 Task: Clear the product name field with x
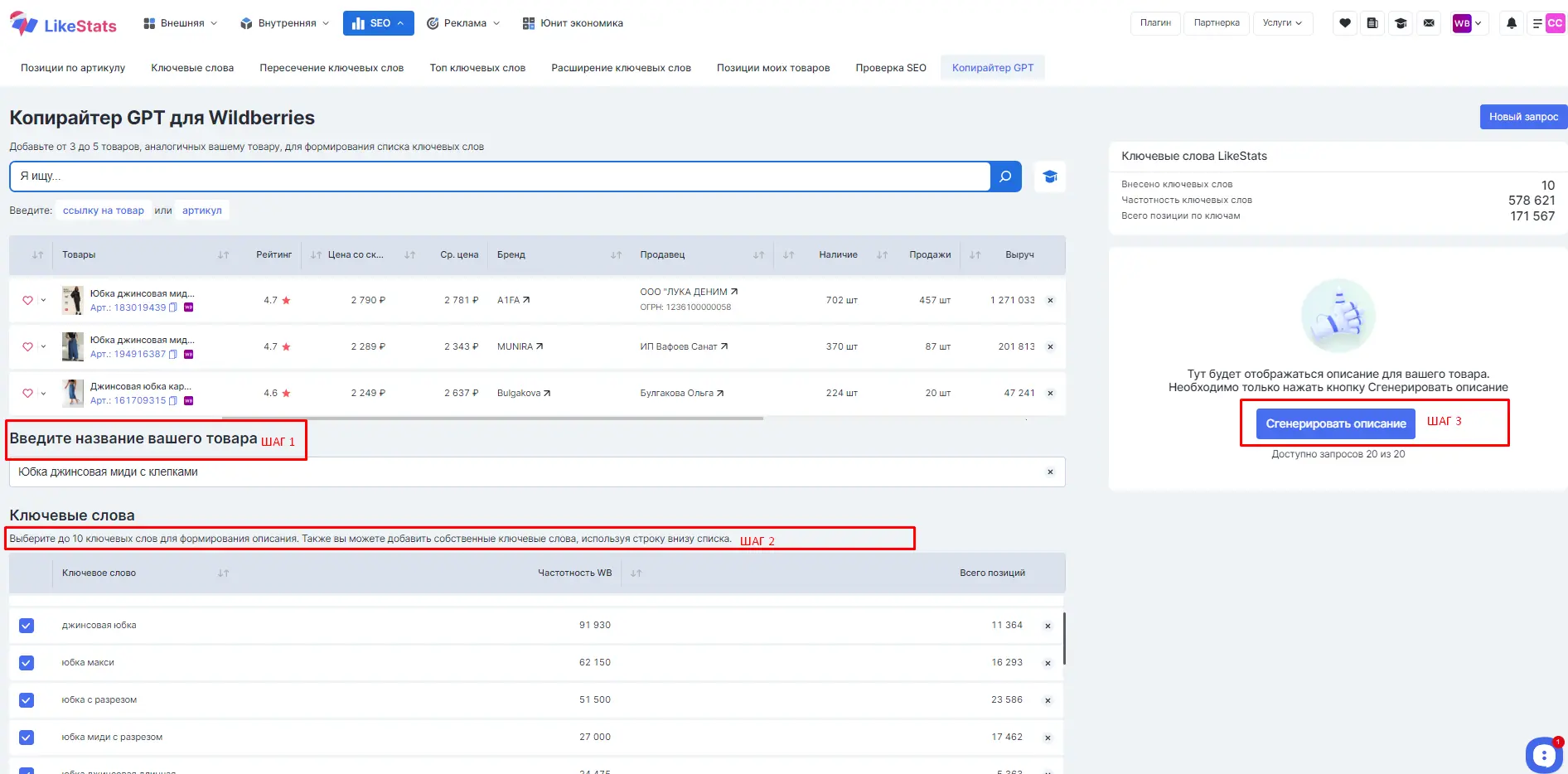[x=1050, y=472]
